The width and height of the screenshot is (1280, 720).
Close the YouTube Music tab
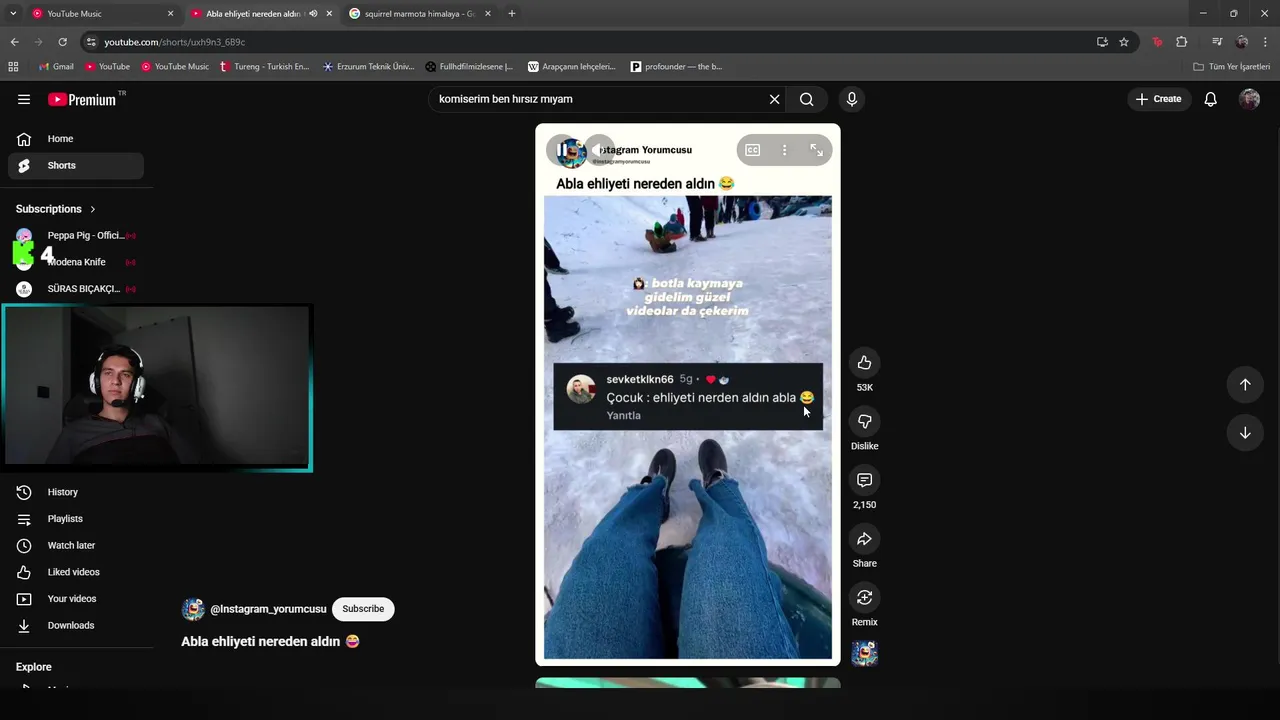170,14
